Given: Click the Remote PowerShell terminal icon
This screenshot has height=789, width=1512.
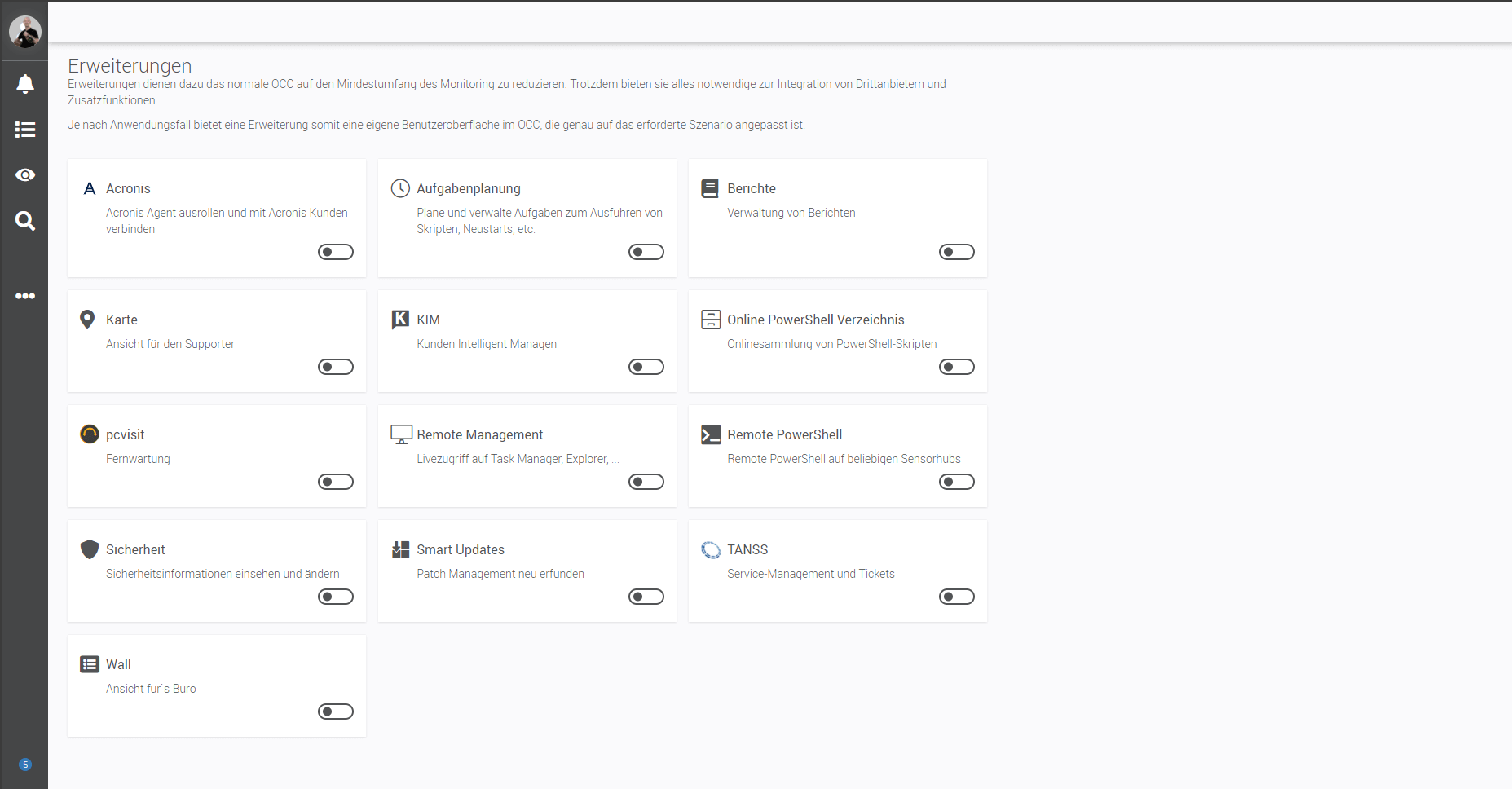Looking at the screenshot, I should [x=711, y=435].
